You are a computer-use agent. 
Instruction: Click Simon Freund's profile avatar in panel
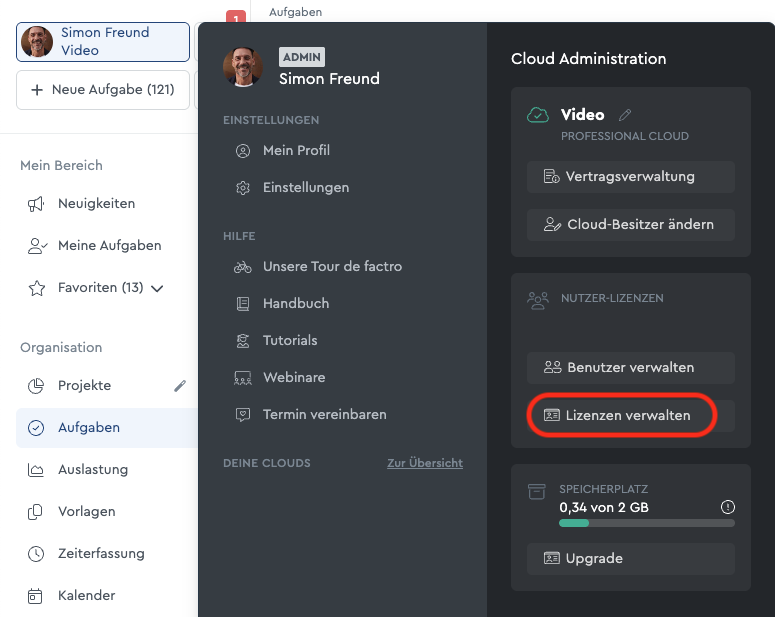[243, 67]
